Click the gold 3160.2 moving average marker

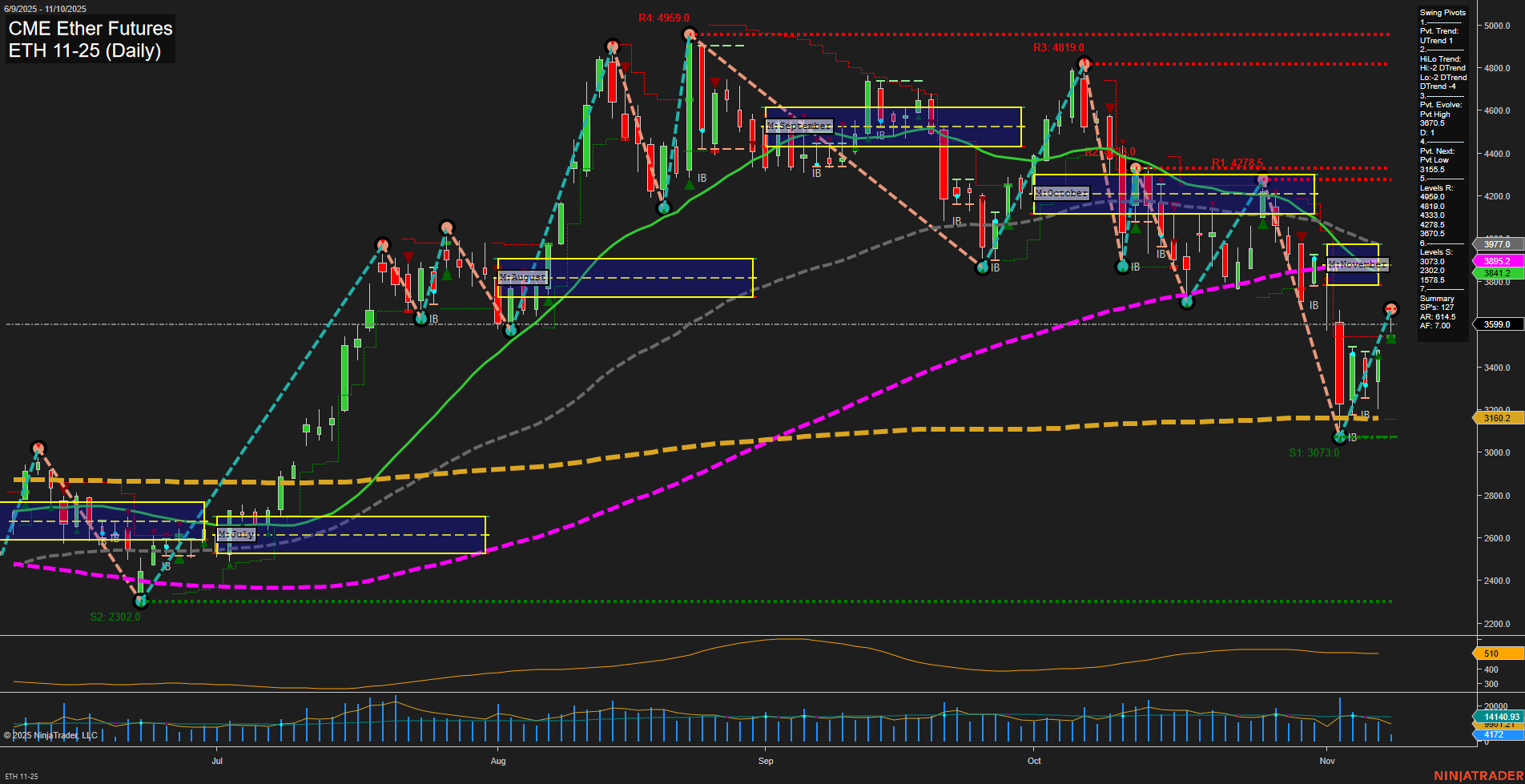tap(1496, 418)
